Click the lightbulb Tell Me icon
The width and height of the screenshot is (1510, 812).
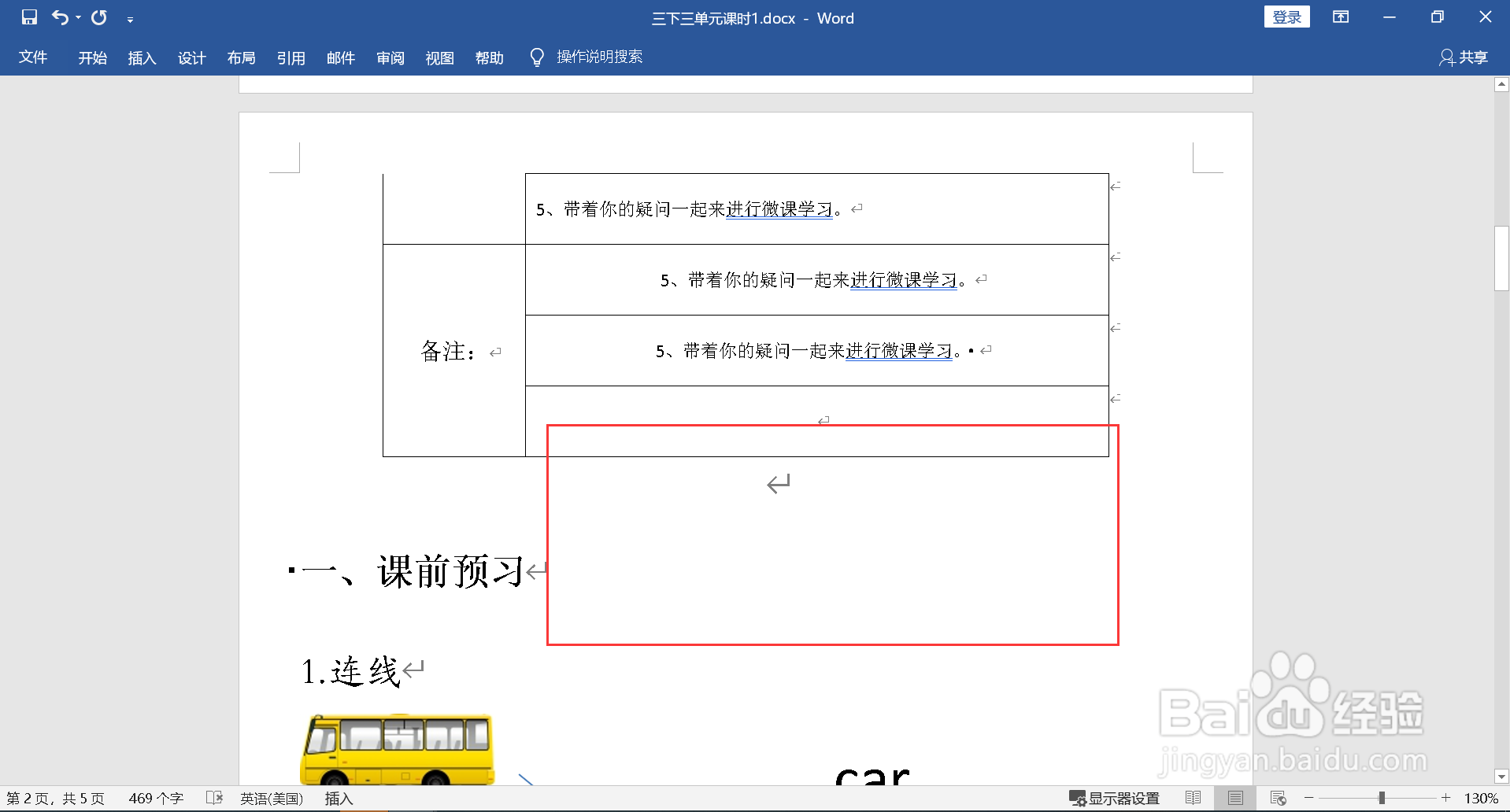[x=537, y=57]
